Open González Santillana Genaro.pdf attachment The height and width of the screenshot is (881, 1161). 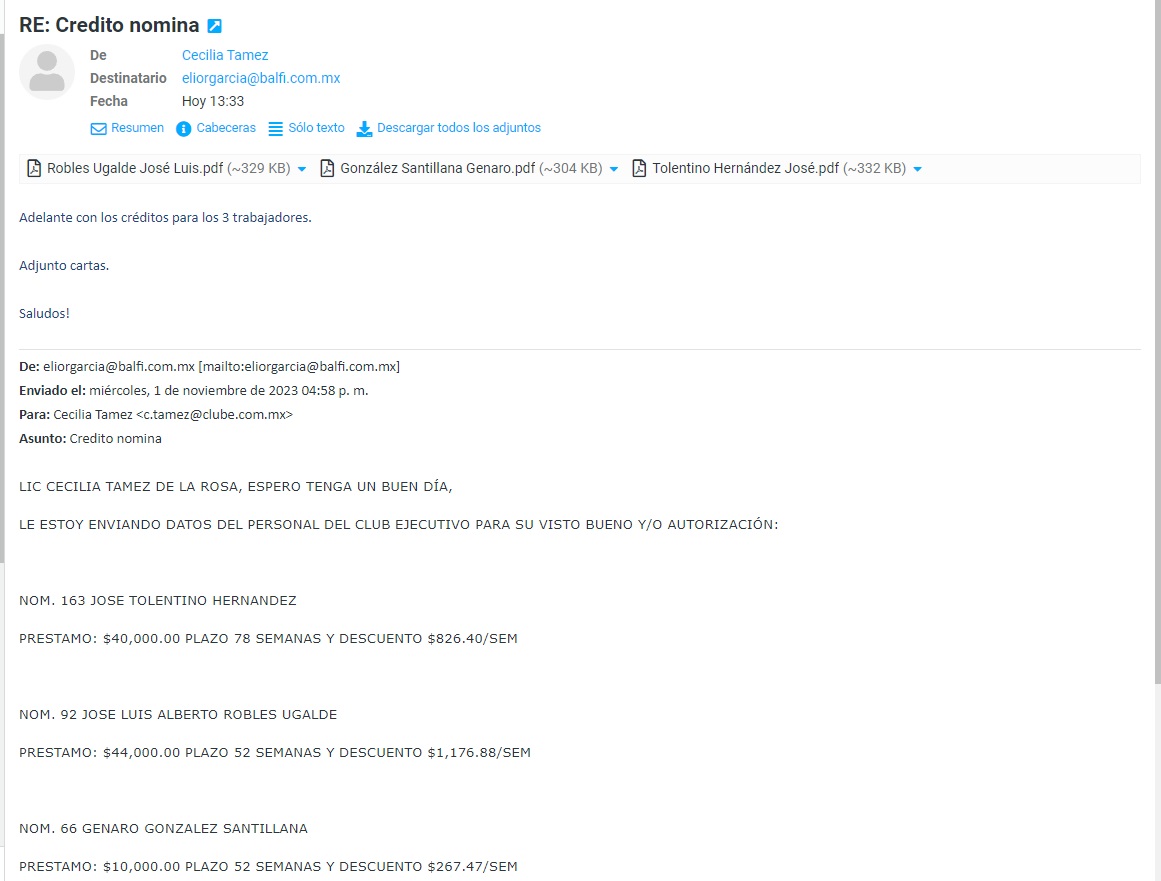point(471,168)
